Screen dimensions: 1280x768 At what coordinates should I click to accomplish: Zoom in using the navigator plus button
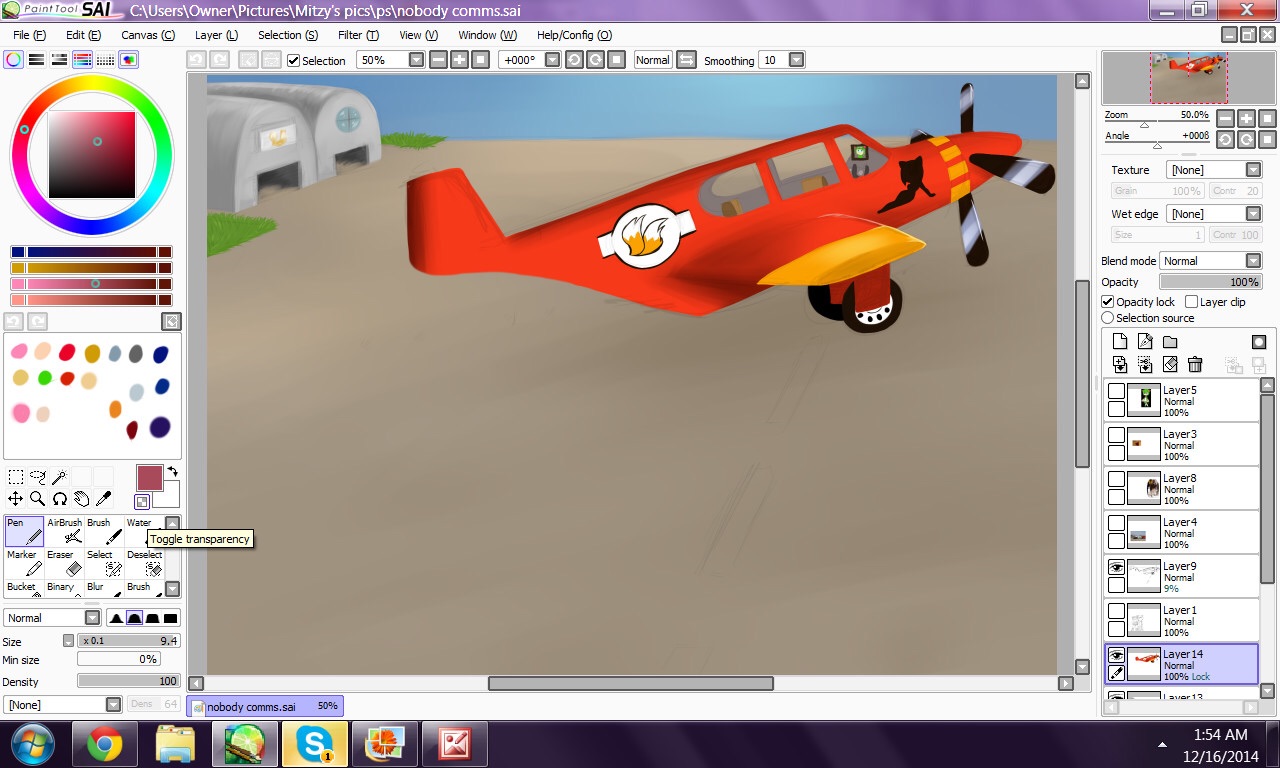coord(1246,118)
